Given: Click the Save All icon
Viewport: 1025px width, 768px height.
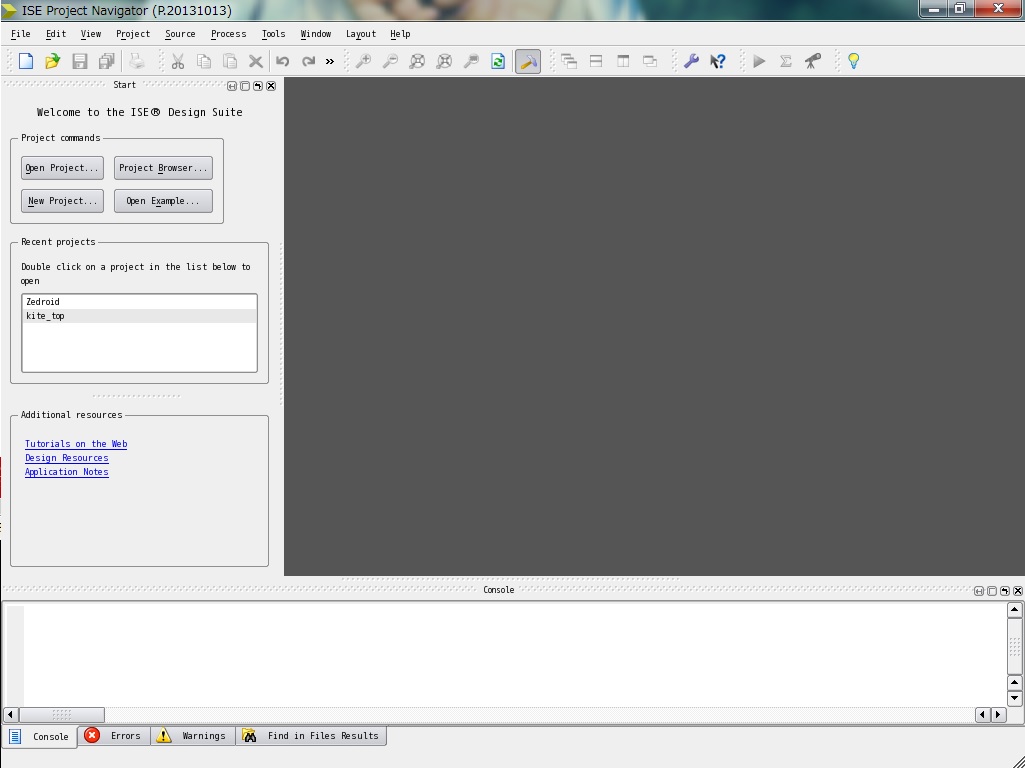Looking at the screenshot, I should [x=107, y=61].
